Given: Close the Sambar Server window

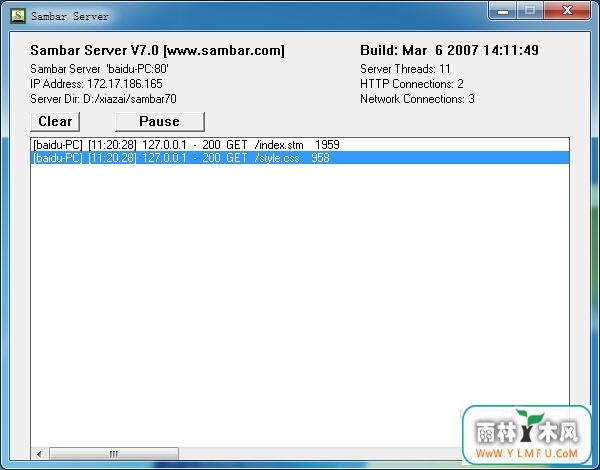Looking at the screenshot, I should [x=567, y=11].
